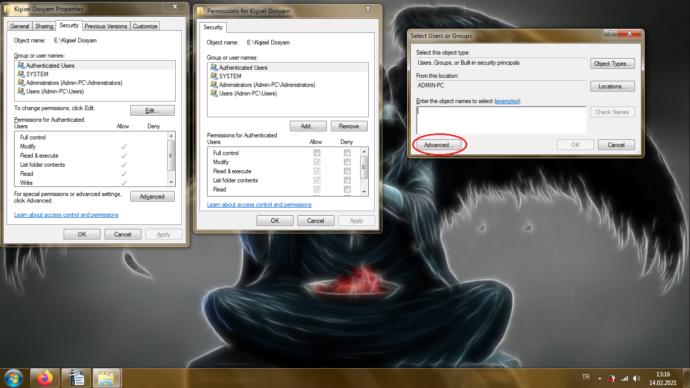Click the help question mark in Select Users dialog
Viewport: 690px width, 388px height.
click(x=609, y=33)
